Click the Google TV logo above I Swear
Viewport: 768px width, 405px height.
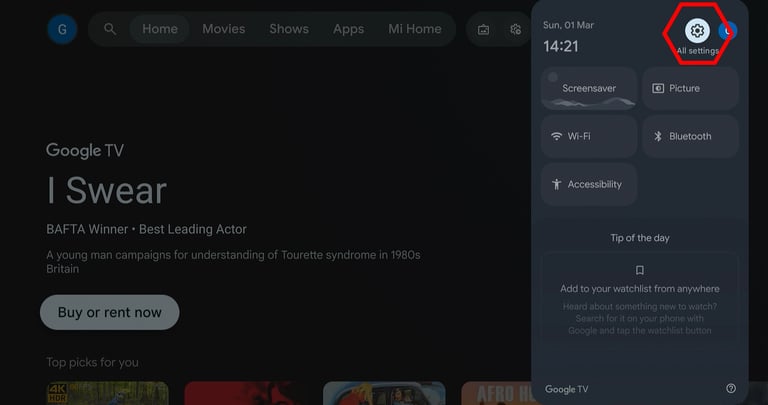[85, 150]
